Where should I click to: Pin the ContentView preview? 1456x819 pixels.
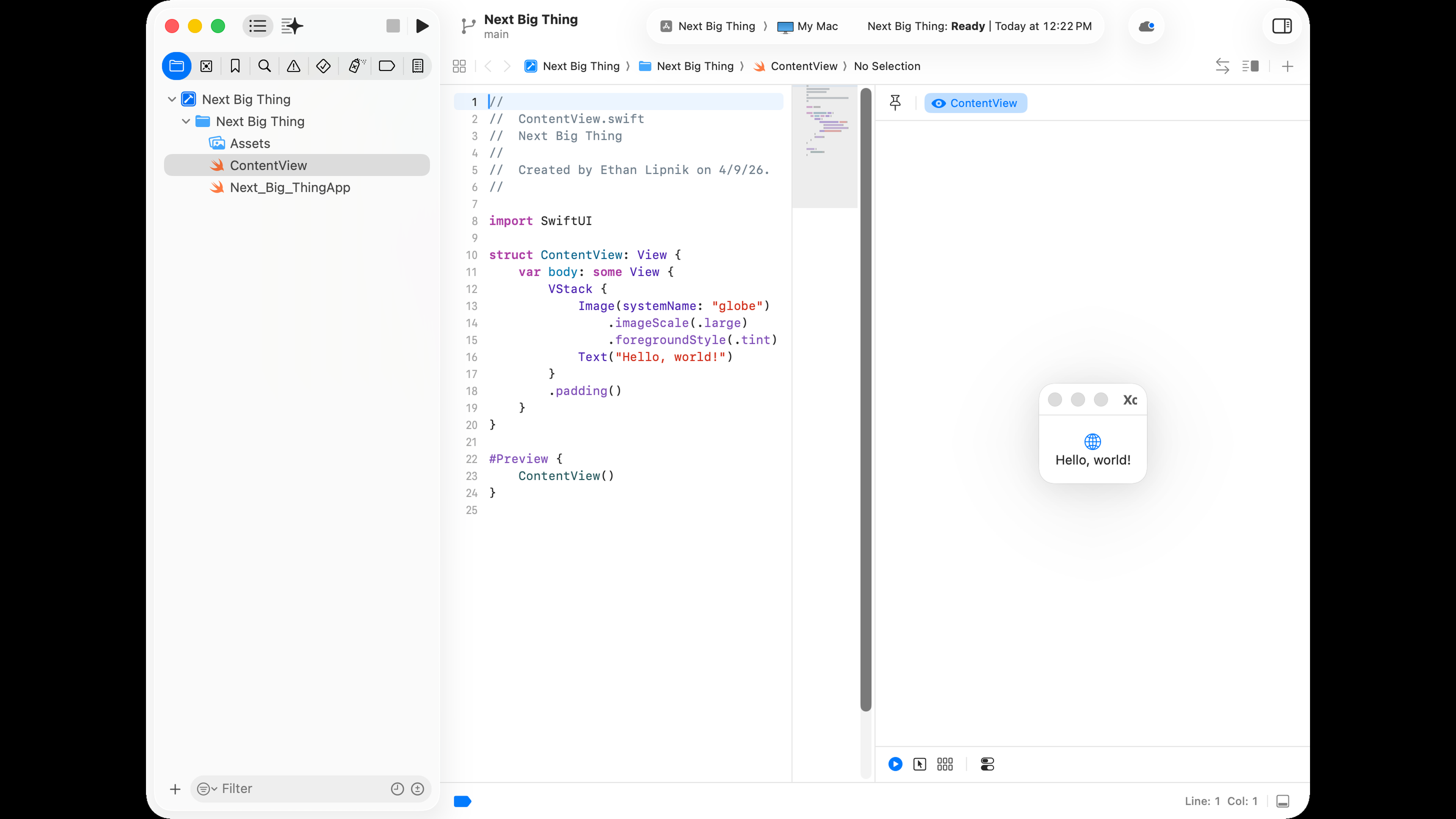(895, 103)
